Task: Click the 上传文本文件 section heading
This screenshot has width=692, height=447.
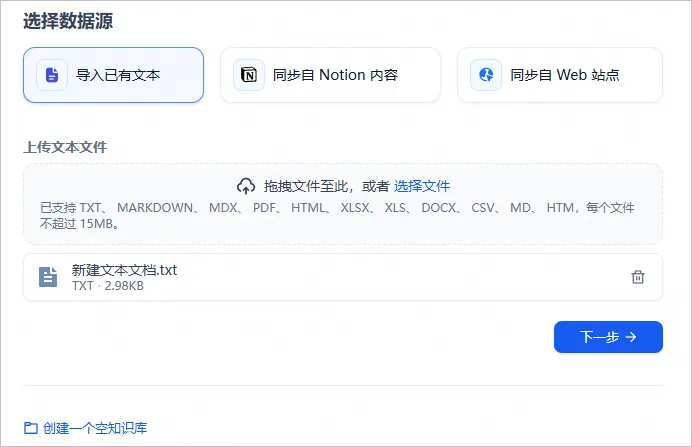Action: (65, 147)
